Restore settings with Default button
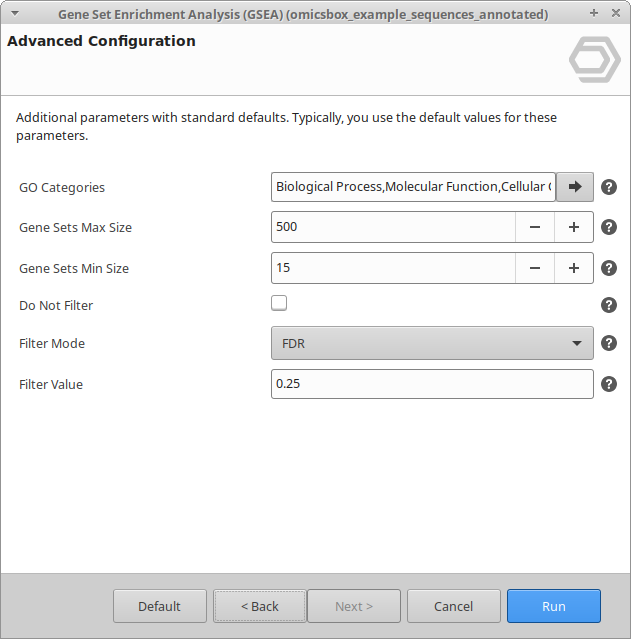Image resolution: width=631 pixels, height=639 pixels. click(160, 606)
